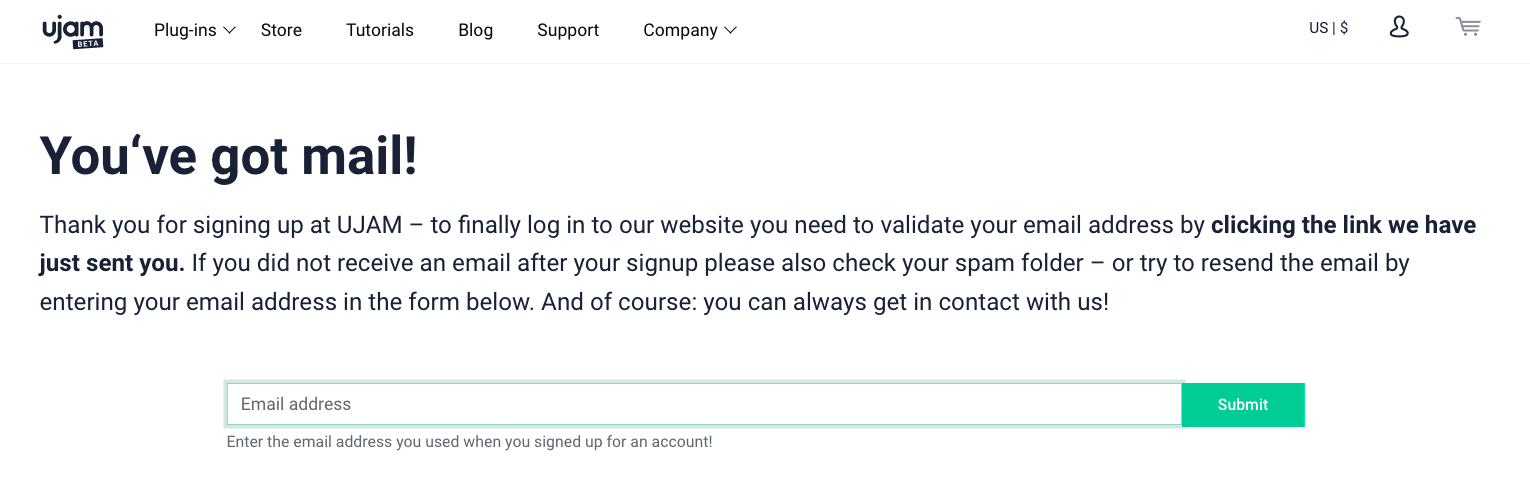Click the green Submit button
The height and width of the screenshot is (504, 1530).
point(1243,405)
